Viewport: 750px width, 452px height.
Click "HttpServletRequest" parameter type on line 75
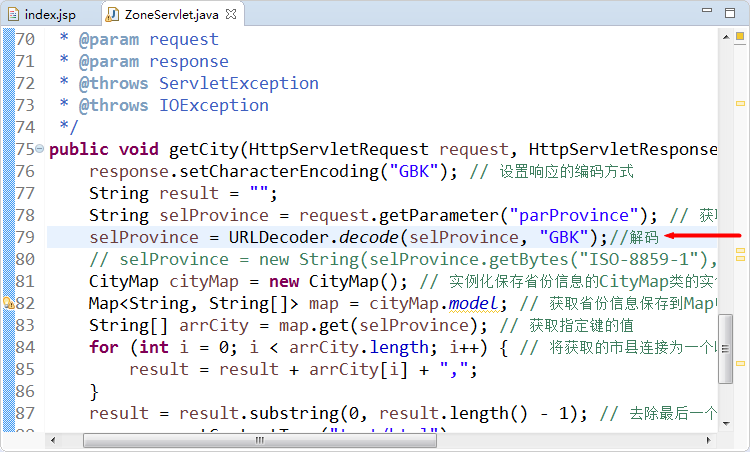tap(339, 150)
